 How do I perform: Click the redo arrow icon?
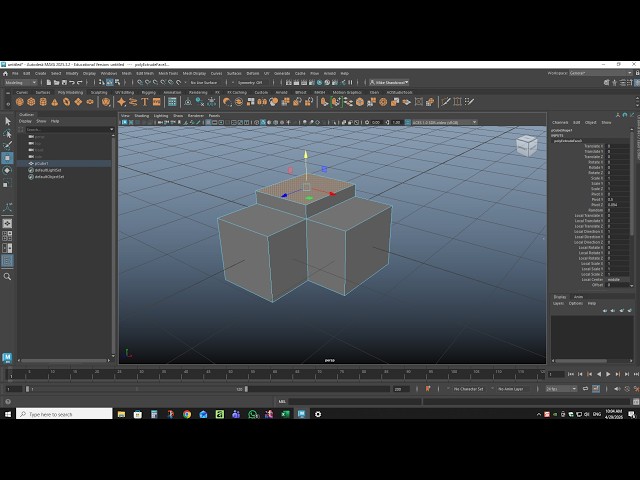coord(80,82)
